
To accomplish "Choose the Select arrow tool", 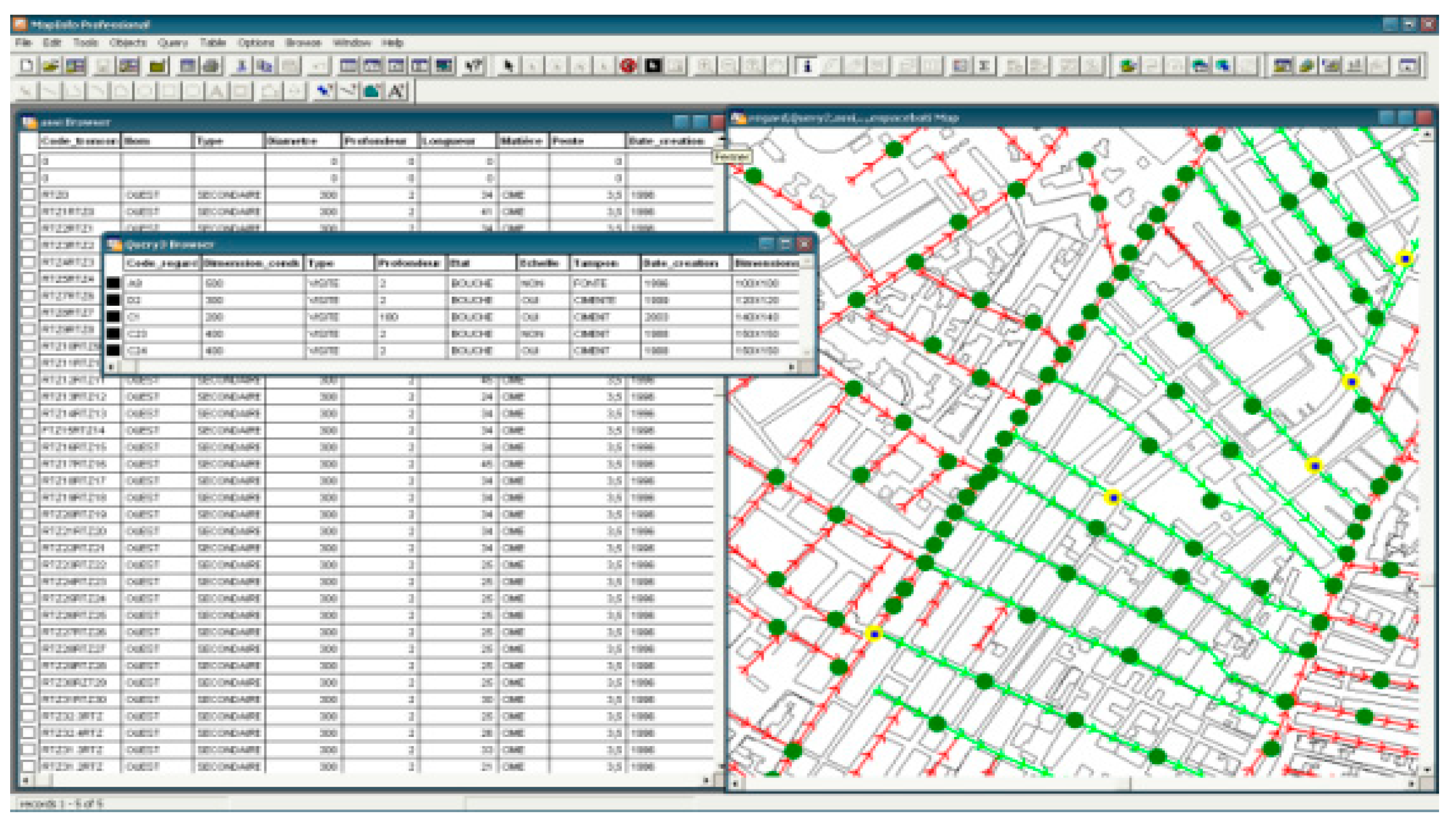I will coord(509,66).
